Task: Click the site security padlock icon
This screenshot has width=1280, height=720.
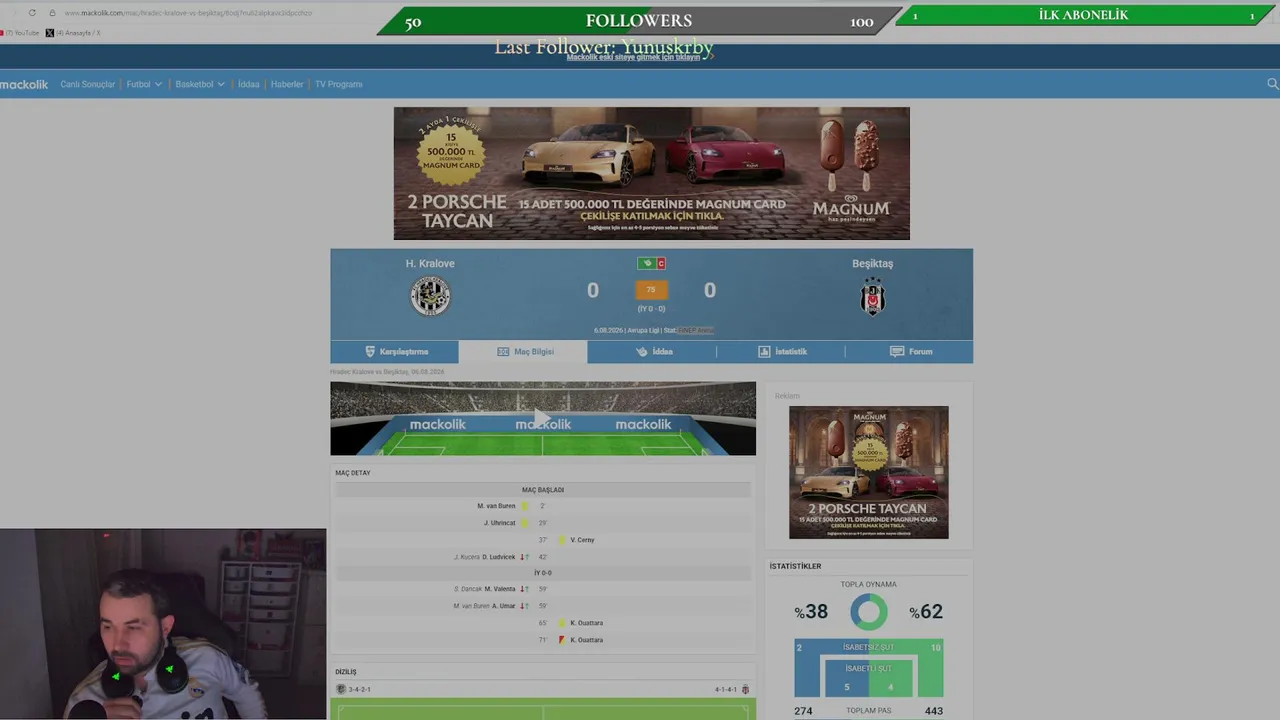Action: 52,13
